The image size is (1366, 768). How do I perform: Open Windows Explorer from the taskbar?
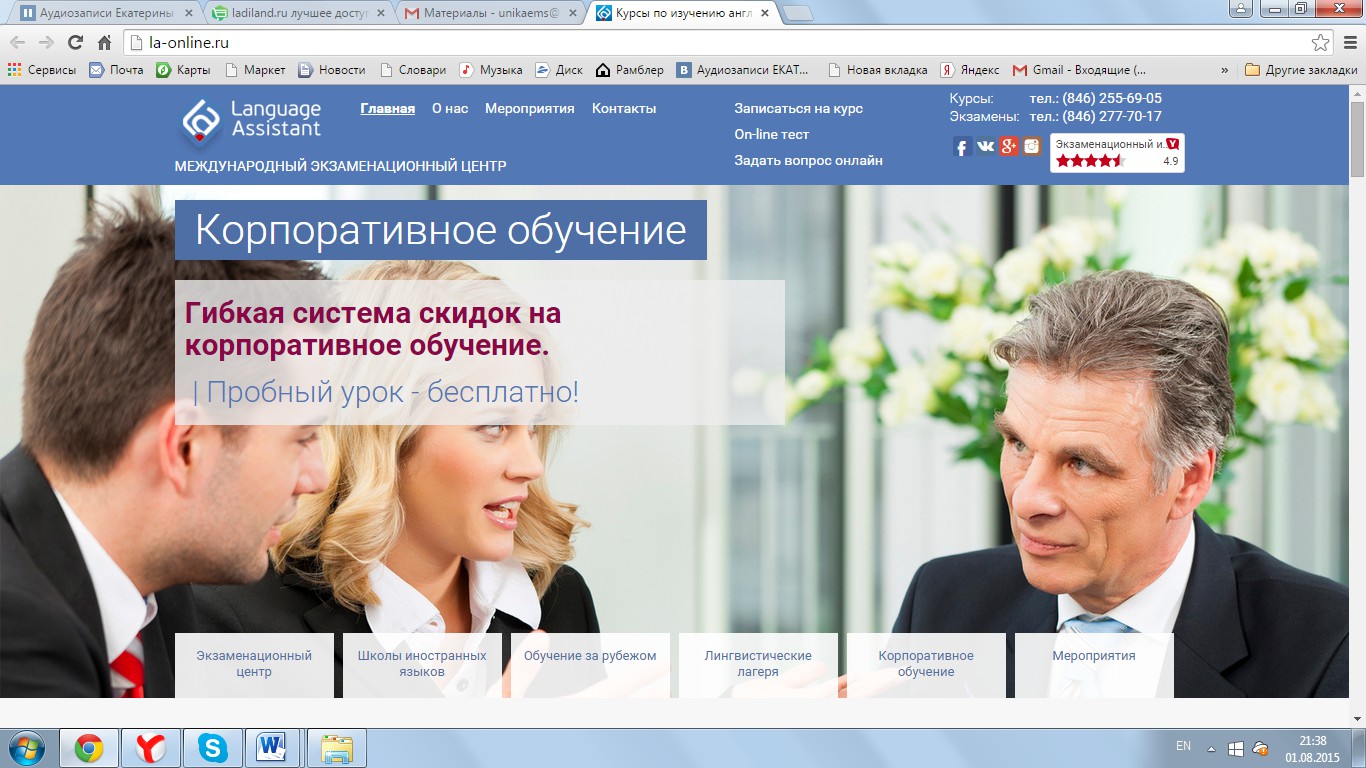tap(337, 748)
